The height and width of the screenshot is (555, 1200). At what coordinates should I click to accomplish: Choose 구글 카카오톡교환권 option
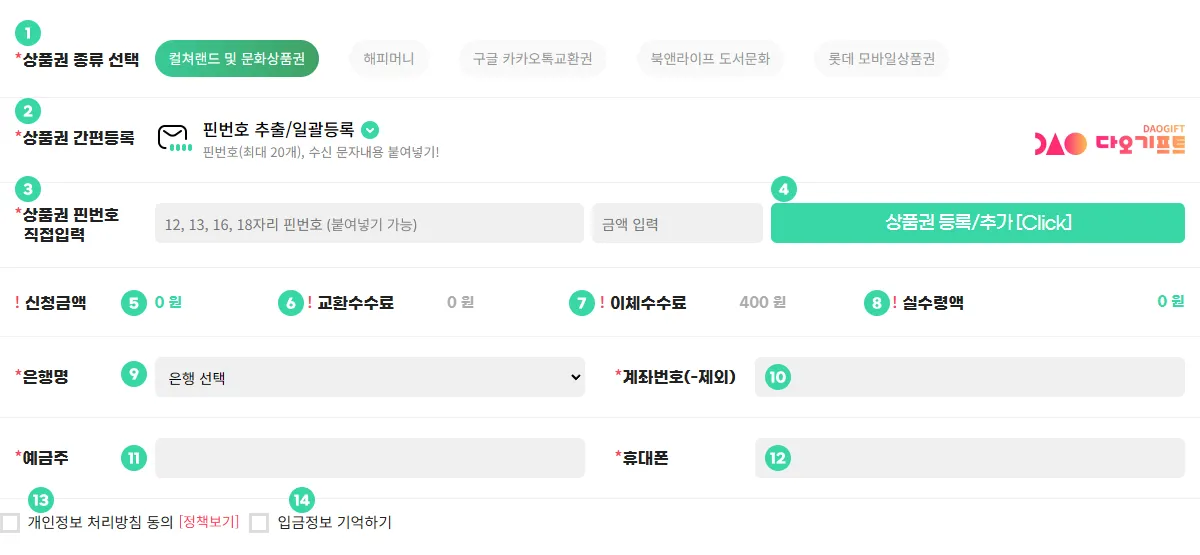[532, 59]
